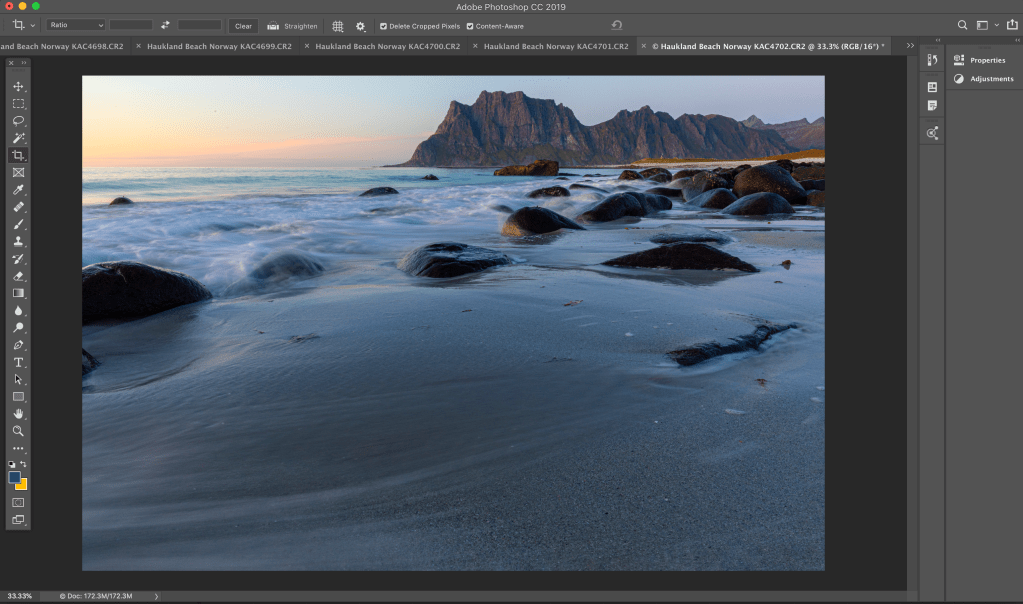The width and height of the screenshot is (1023, 604).
Task: Switch to the KAC4699.CR2 document tab
Action: tap(219, 46)
